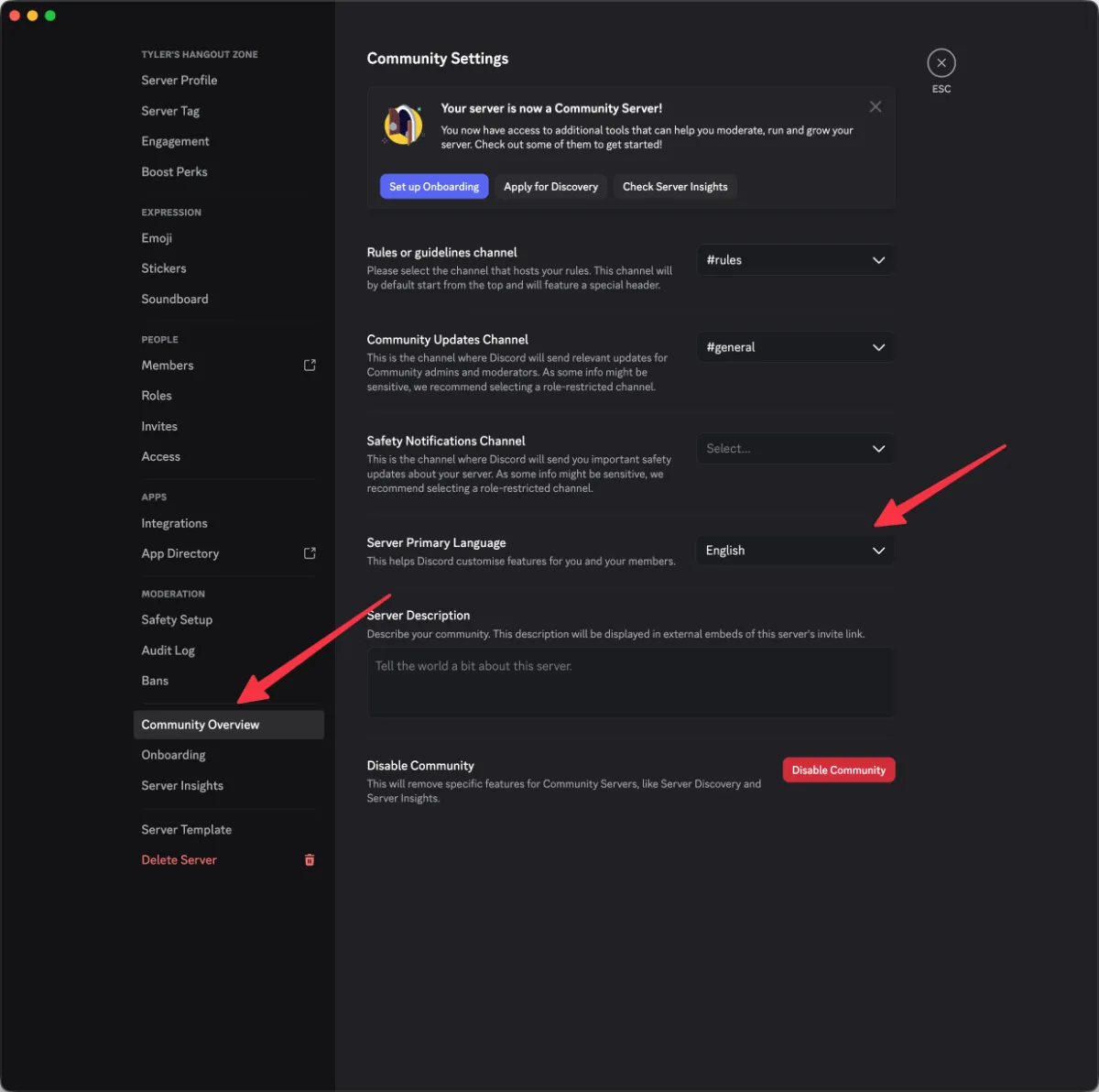Image resolution: width=1099 pixels, height=1092 pixels.
Task: Click Set up Onboarding button
Action: tap(434, 187)
